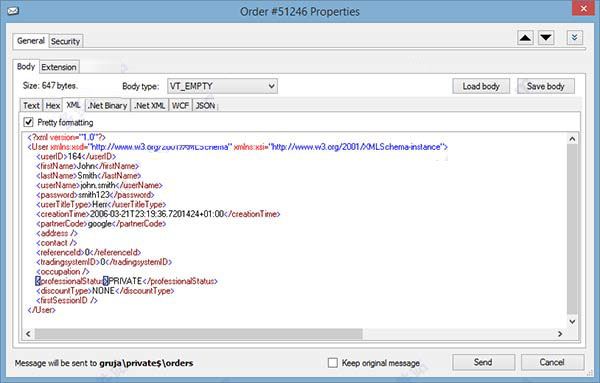The width and height of the screenshot is (600, 383).
Task: Enable Keep original message checkbox
Action: click(333, 362)
